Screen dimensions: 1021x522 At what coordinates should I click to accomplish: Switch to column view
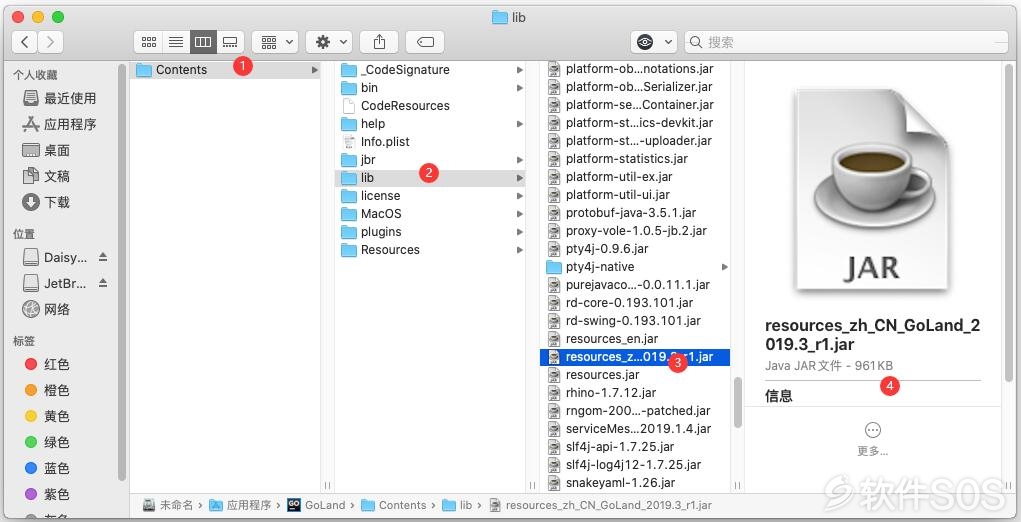pyautogui.click(x=203, y=42)
